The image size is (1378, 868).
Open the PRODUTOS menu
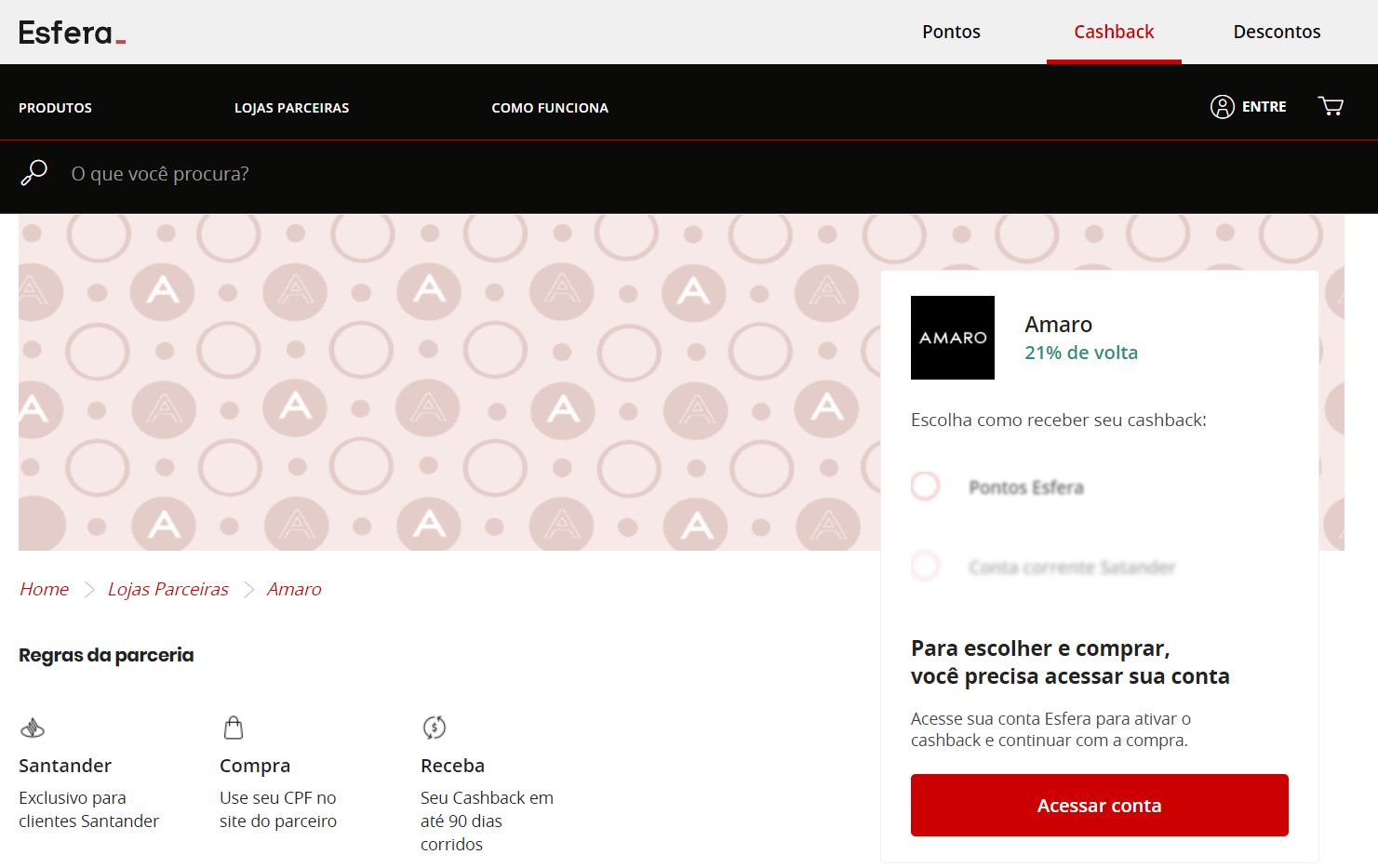tap(55, 108)
